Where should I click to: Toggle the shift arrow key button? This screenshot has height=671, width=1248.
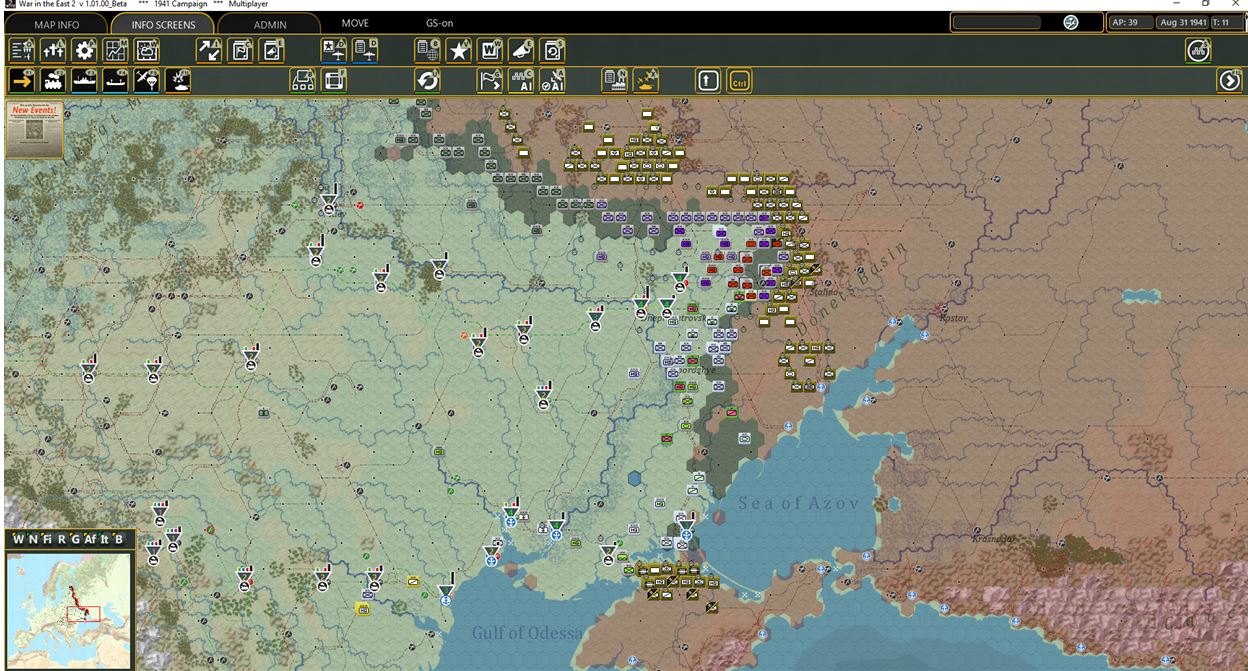click(708, 80)
